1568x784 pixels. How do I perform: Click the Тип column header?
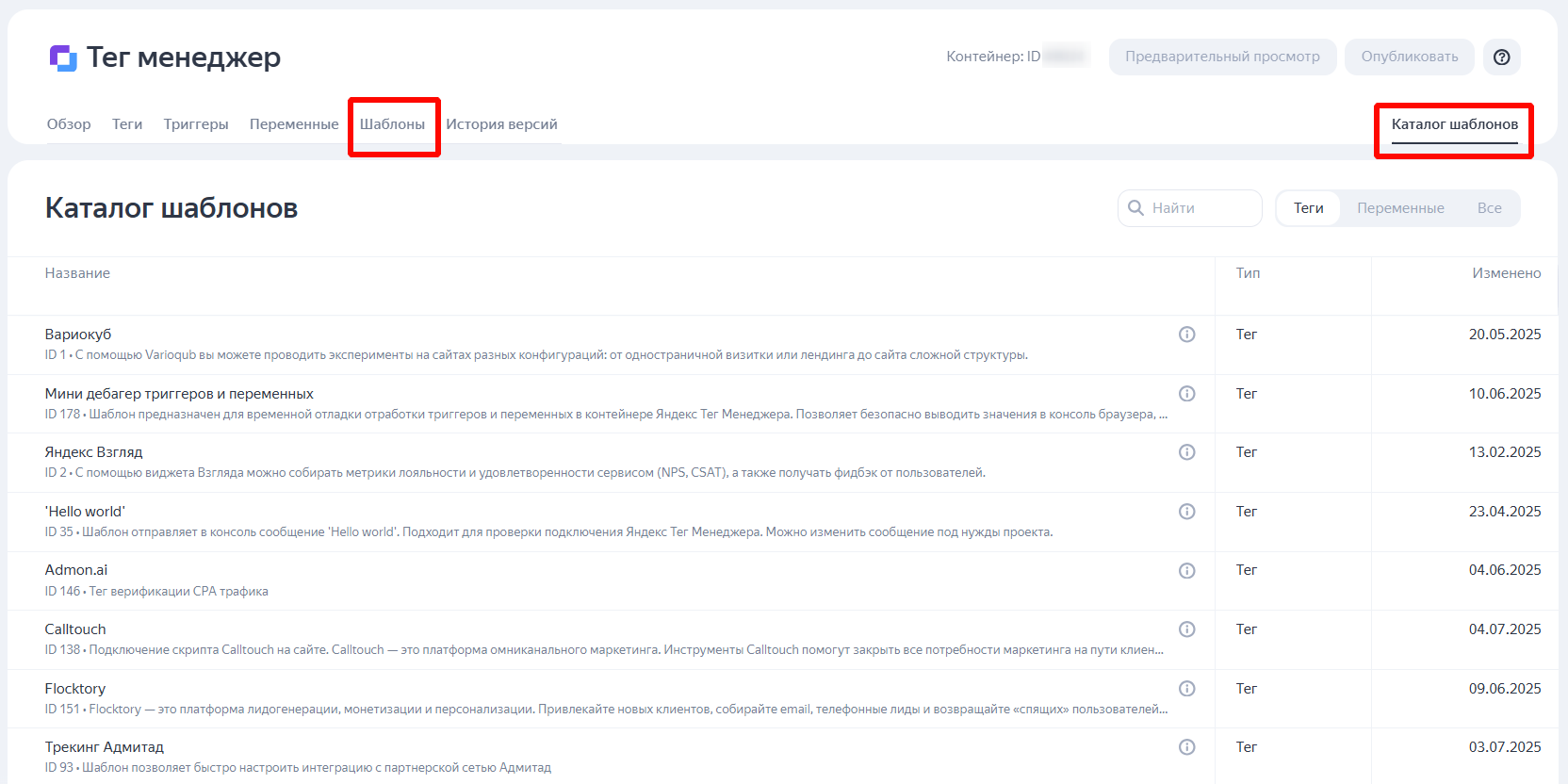coord(1248,273)
